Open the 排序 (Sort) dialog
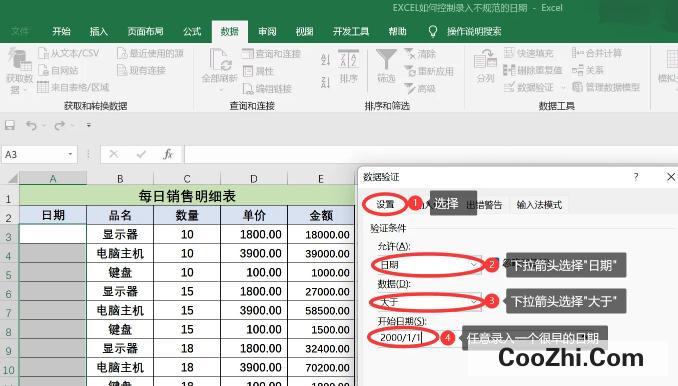This screenshot has width=678, height=386. (x=349, y=66)
